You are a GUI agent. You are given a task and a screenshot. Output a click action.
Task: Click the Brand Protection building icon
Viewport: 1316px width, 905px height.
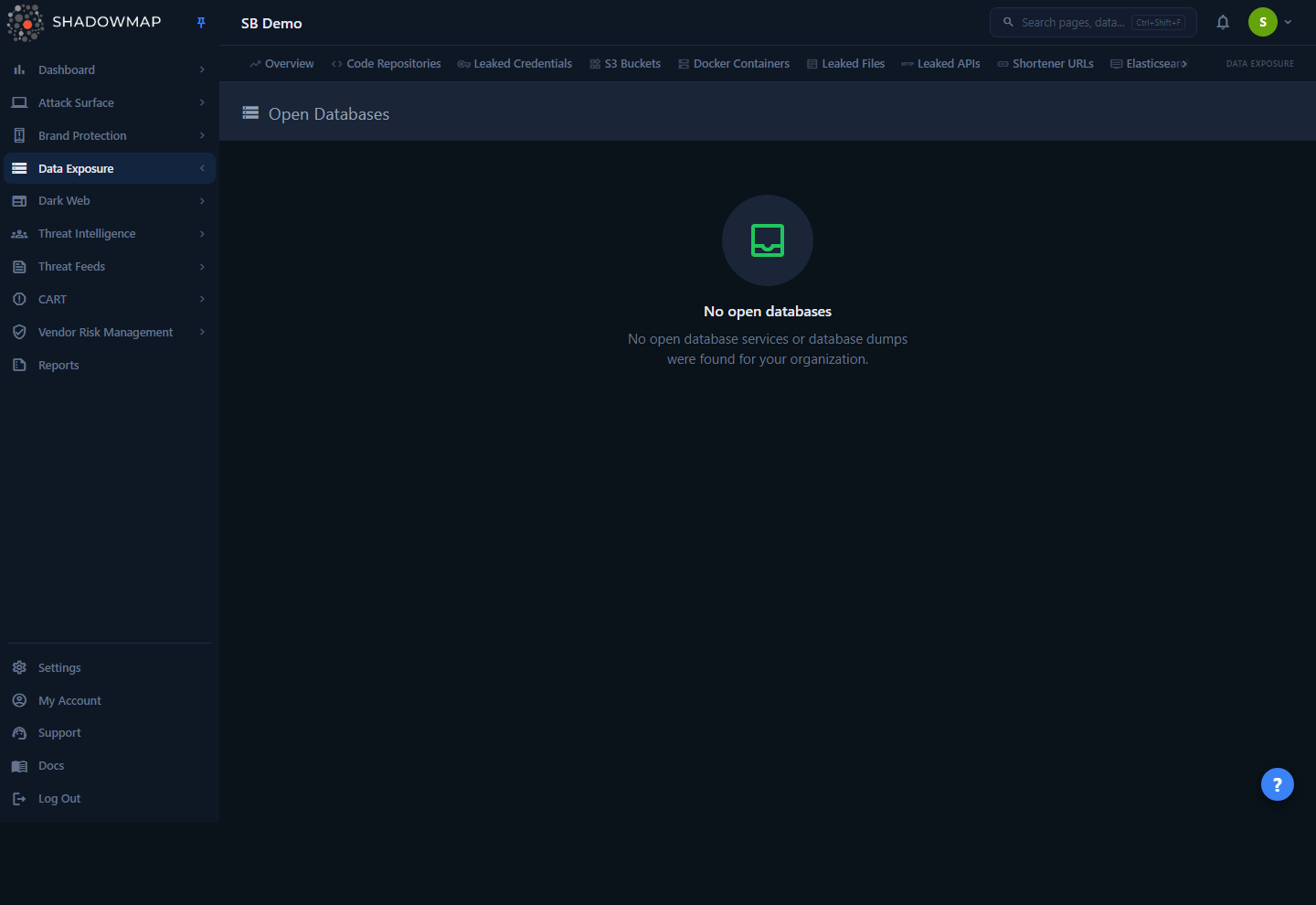point(19,135)
